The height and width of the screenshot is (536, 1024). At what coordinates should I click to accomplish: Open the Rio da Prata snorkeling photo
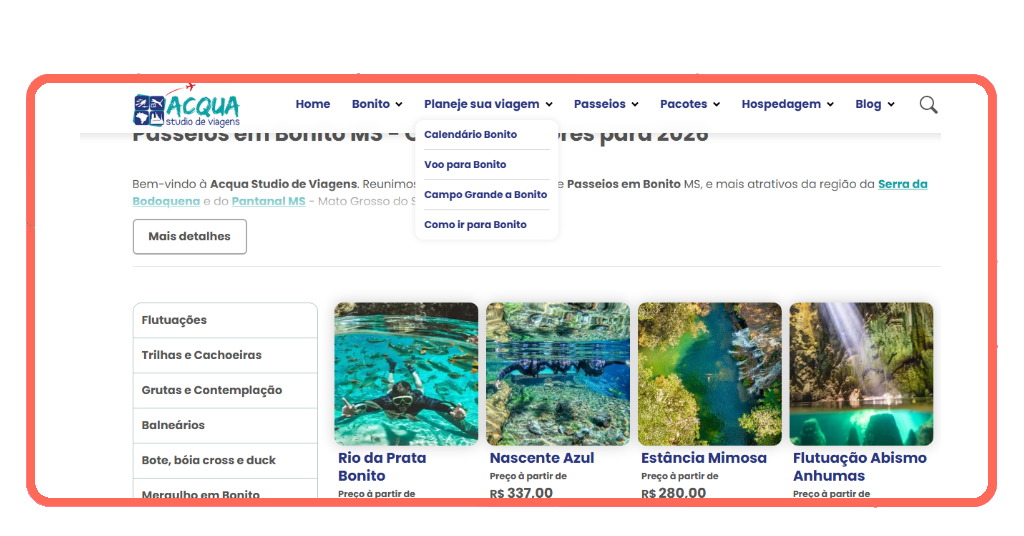coord(406,374)
